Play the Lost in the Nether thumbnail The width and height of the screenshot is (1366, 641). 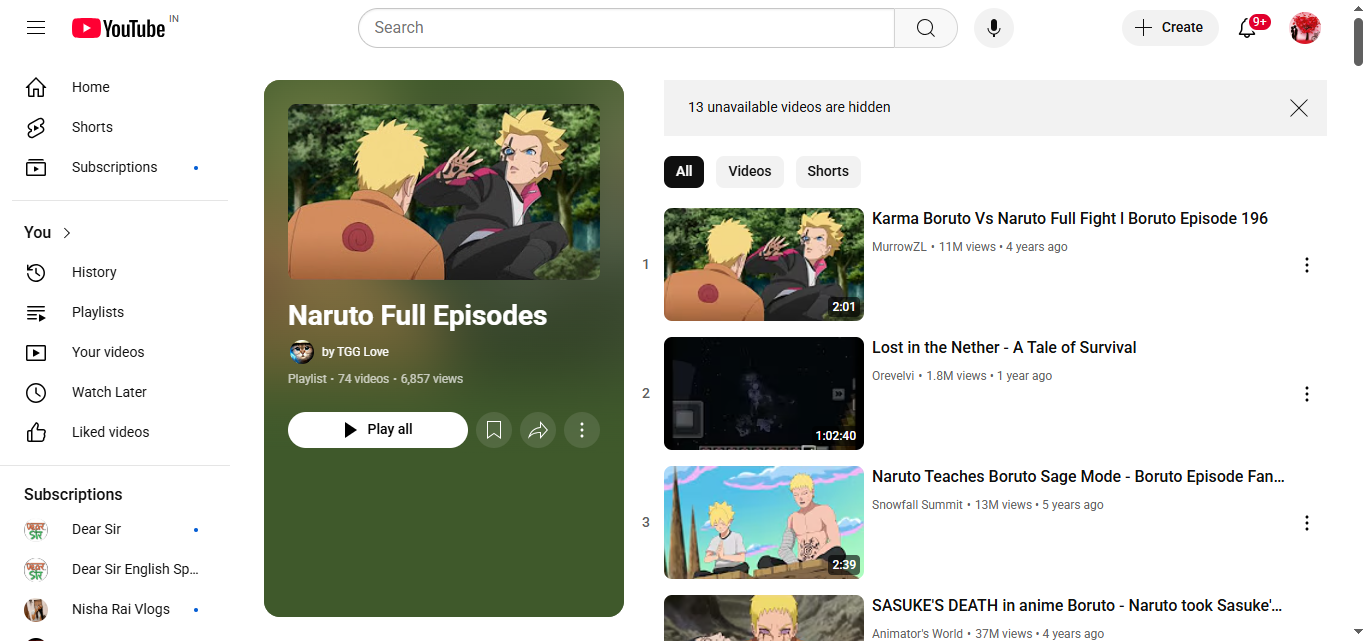pyautogui.click(x=764, y=394)
